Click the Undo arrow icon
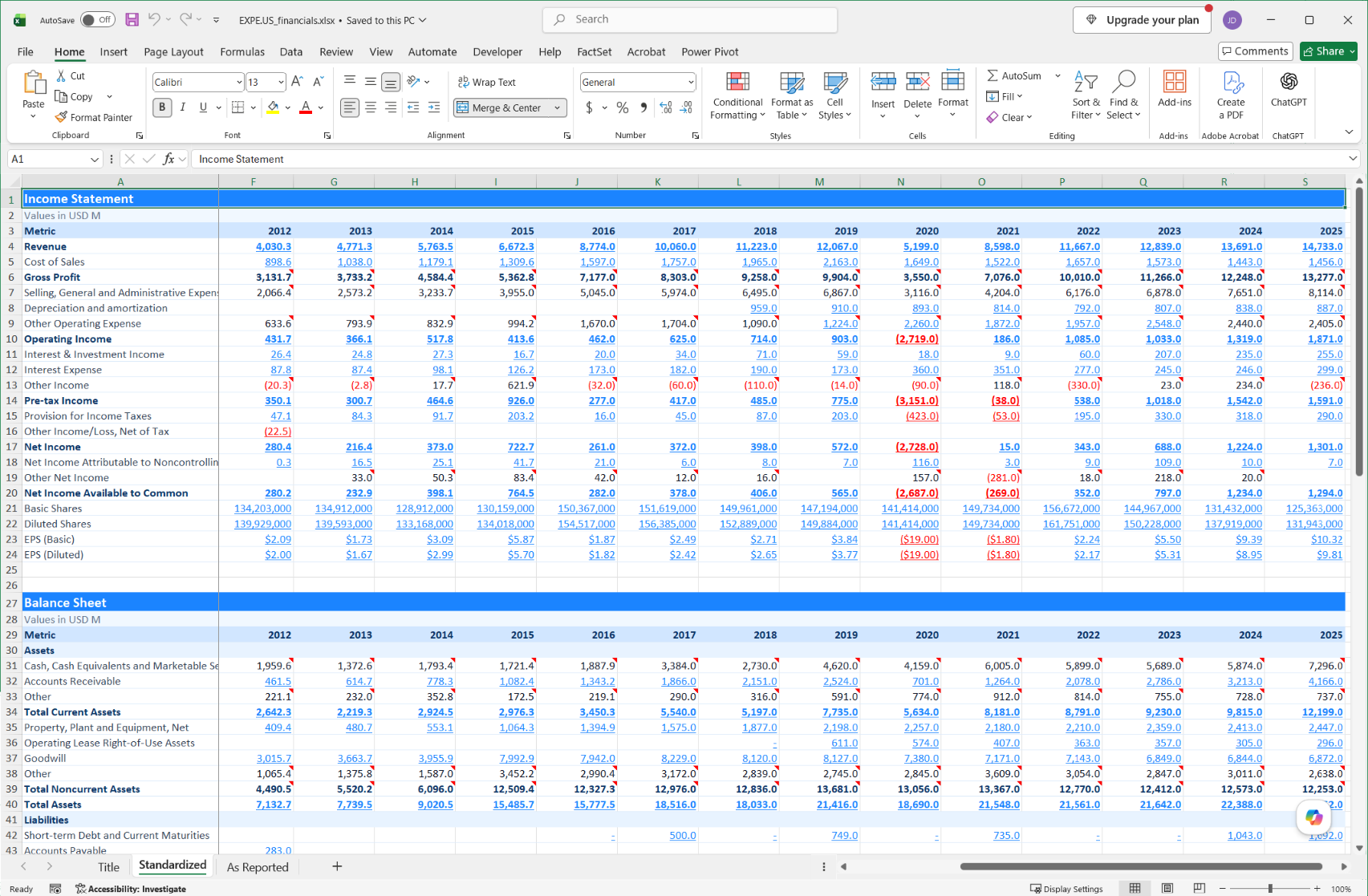This screenshot has height=896, width=1368. 154,19
